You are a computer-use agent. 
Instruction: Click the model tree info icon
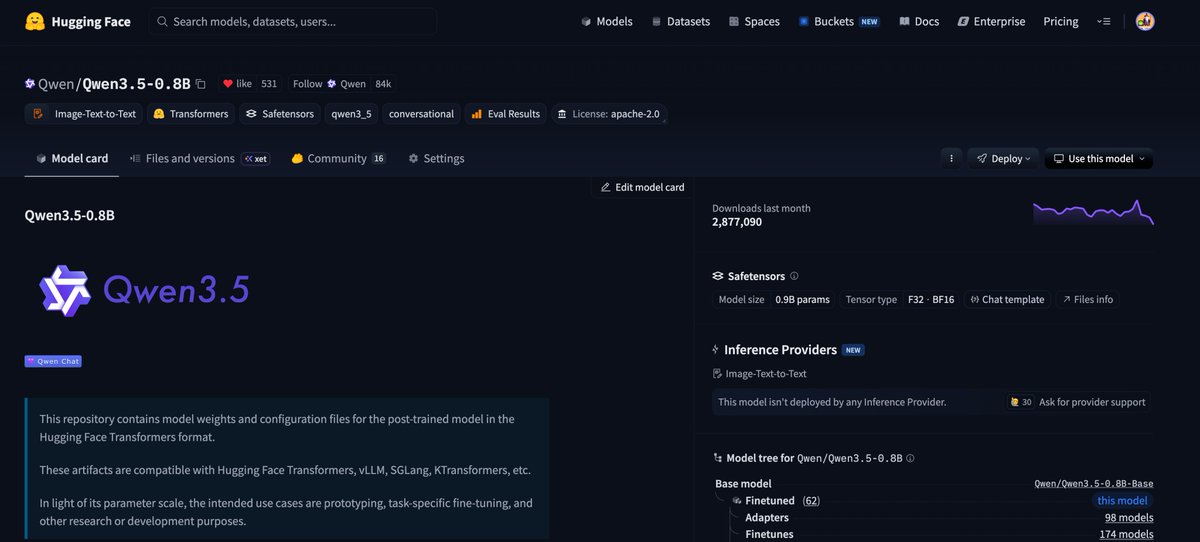point(910,458)
